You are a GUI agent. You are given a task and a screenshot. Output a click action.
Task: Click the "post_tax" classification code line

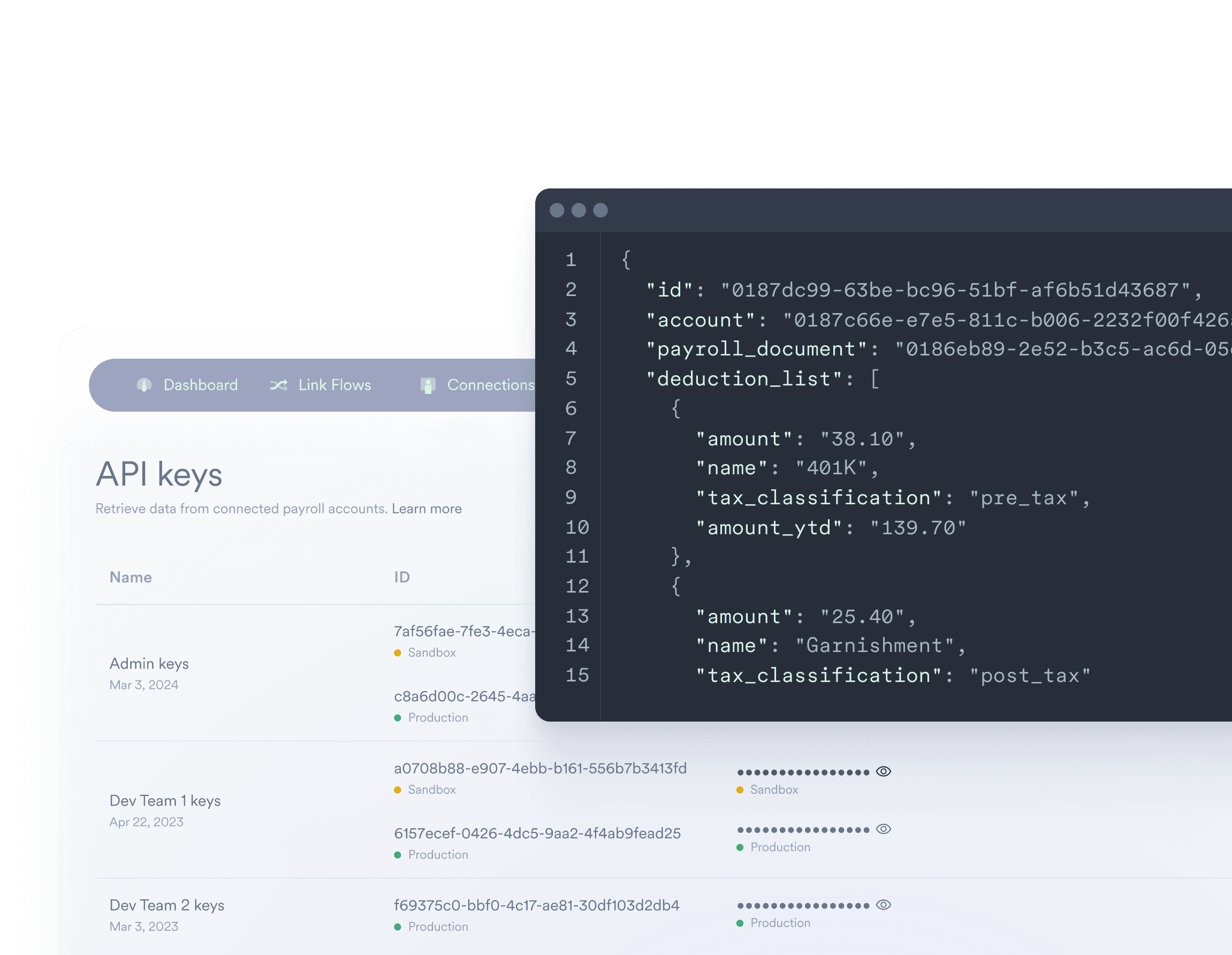pos(894,675)
